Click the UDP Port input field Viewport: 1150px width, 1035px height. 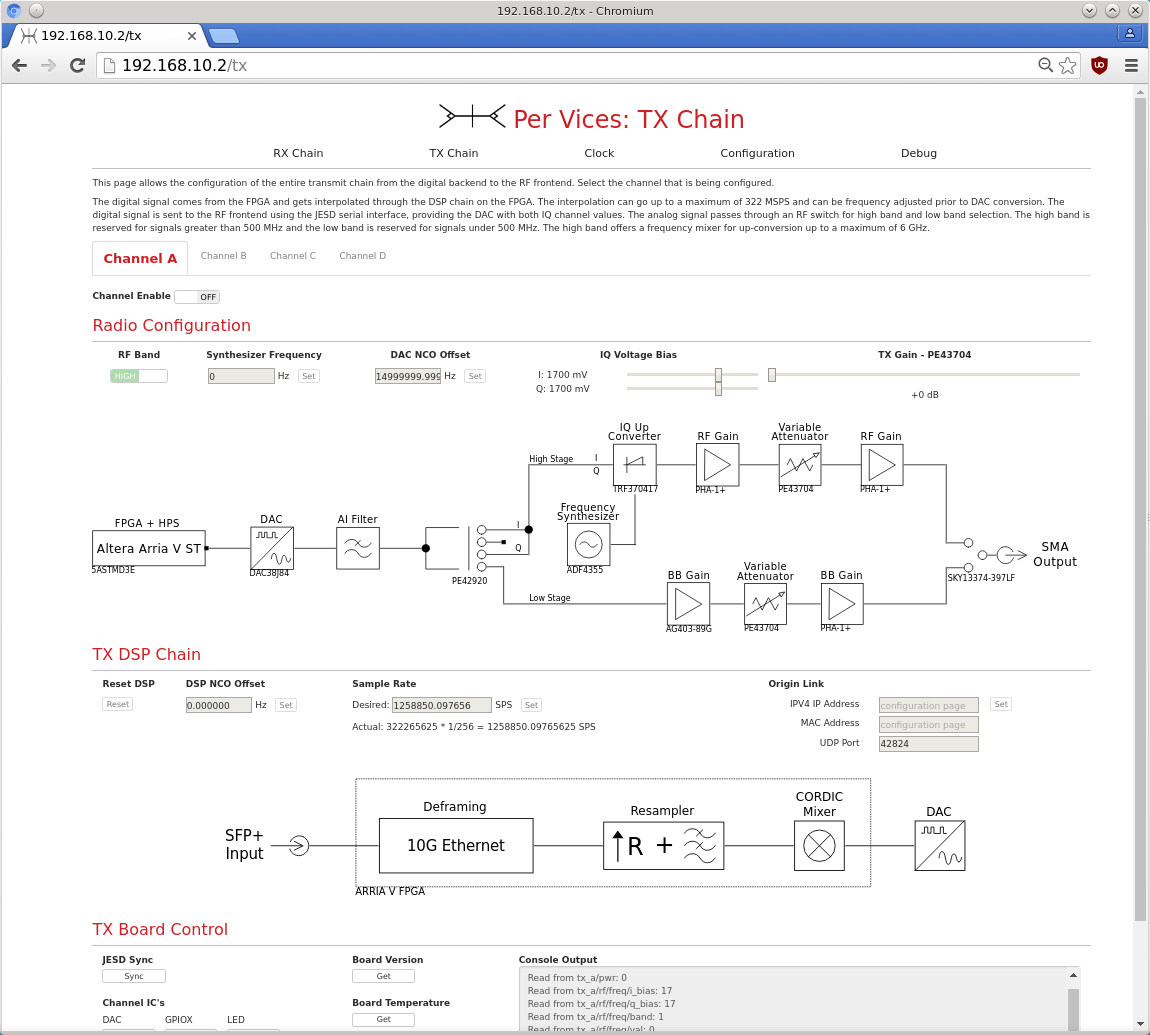point(928,744)
